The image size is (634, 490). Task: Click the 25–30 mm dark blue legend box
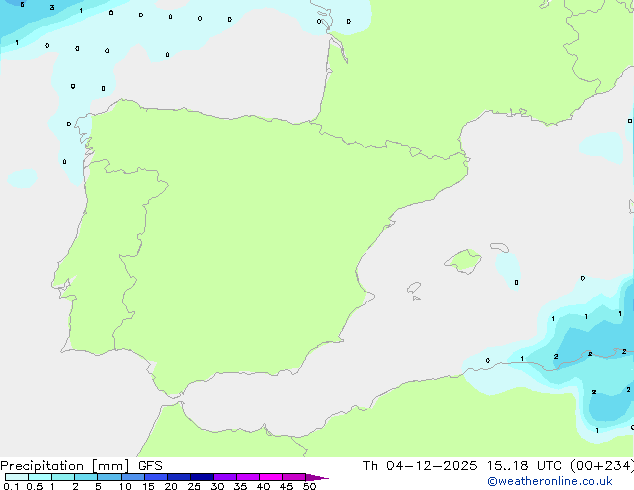[202, 477]
